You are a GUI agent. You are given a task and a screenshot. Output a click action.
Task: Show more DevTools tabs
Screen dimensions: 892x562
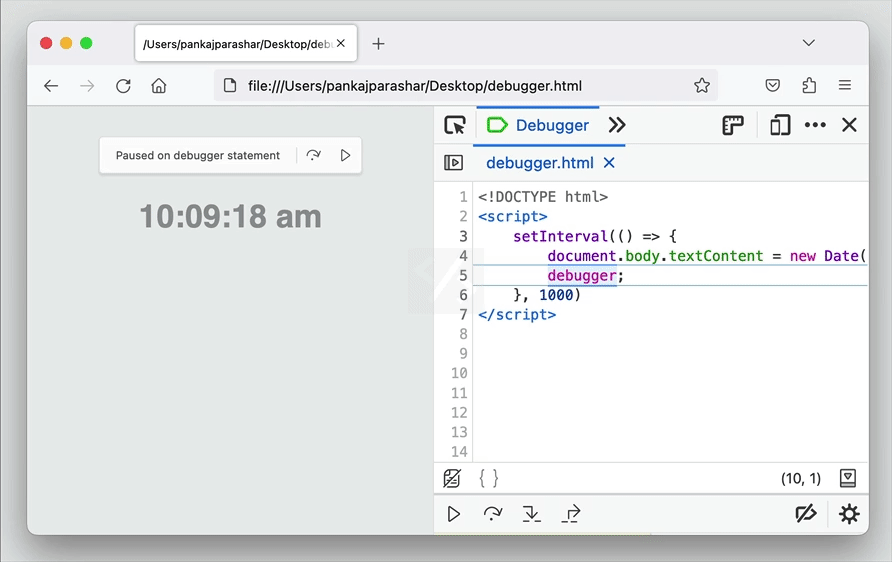click(x=617, y=125)
